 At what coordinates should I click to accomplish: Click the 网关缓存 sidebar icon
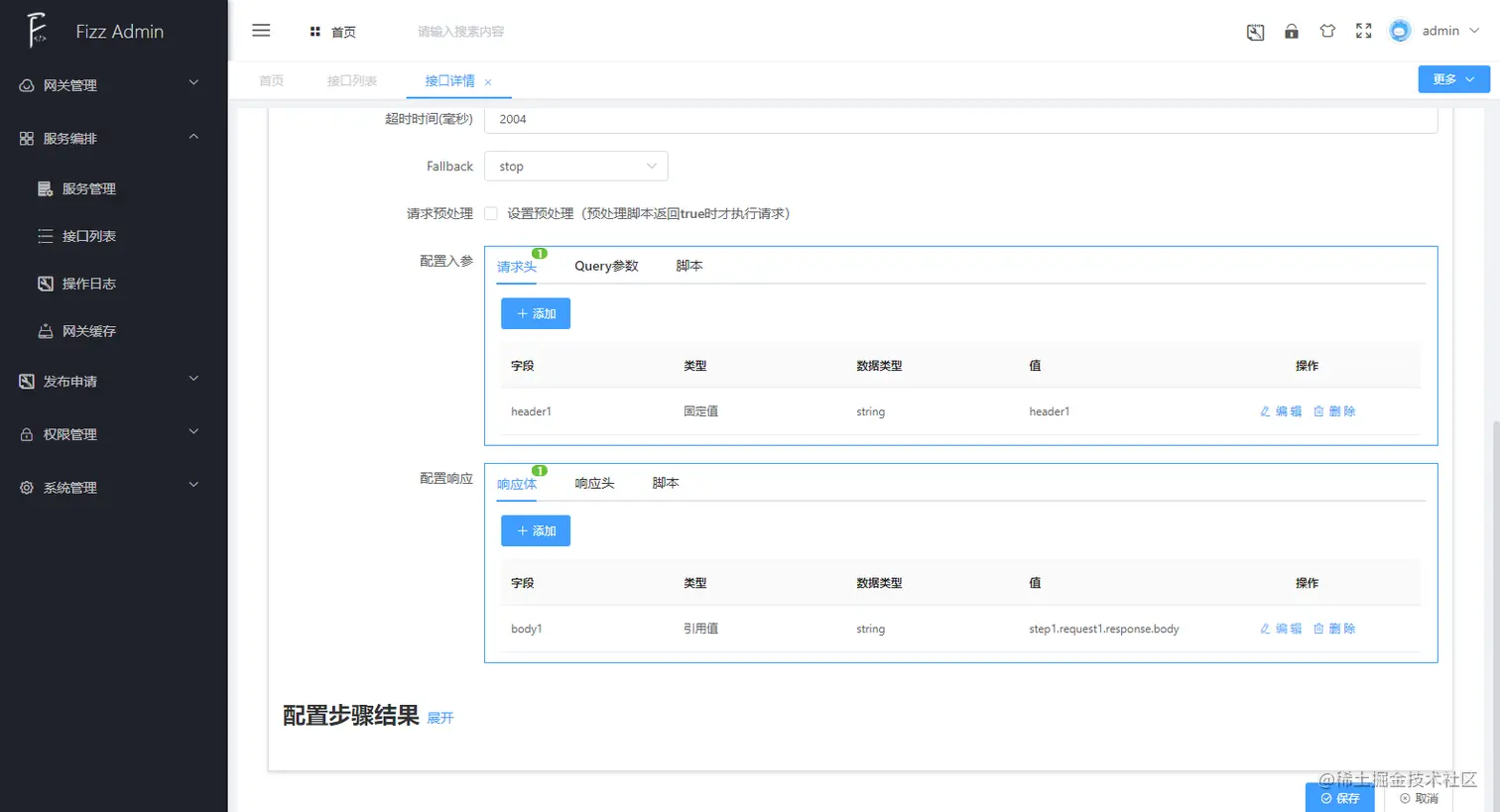(x=46, y=331)
